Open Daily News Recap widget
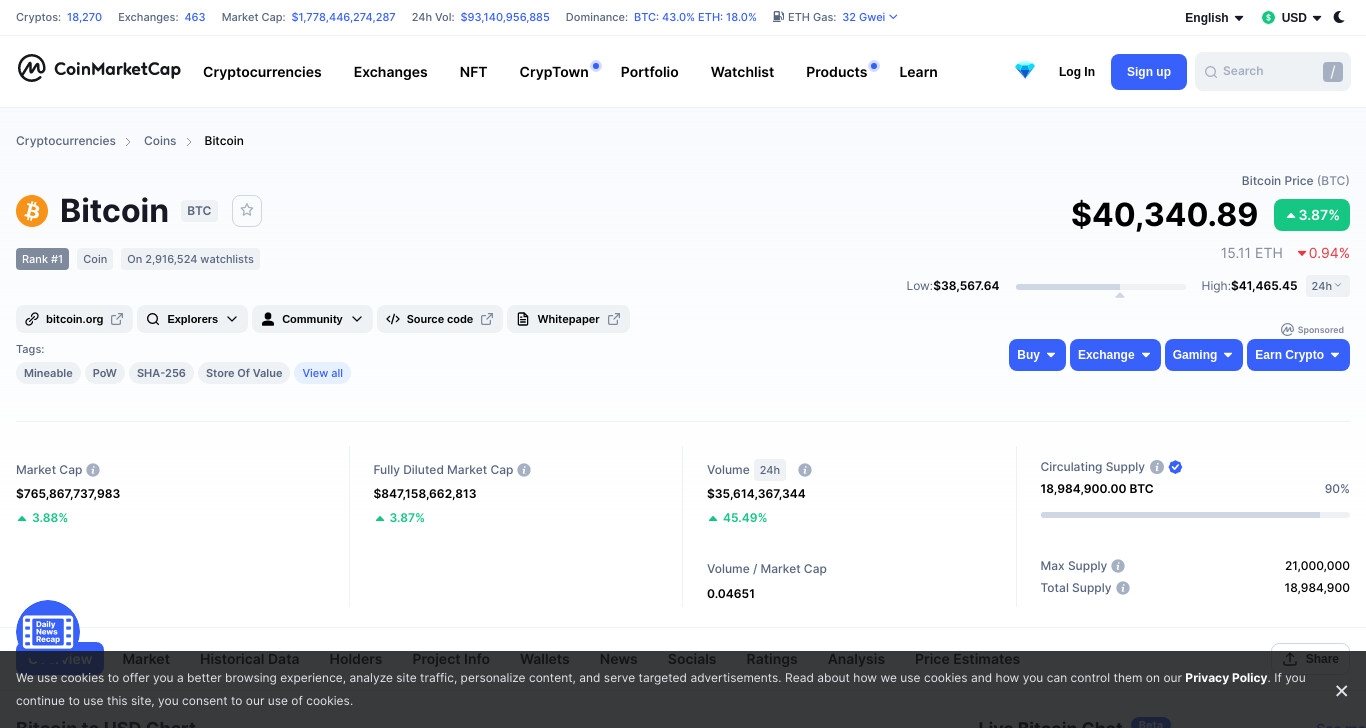 (x=48, y=631)
